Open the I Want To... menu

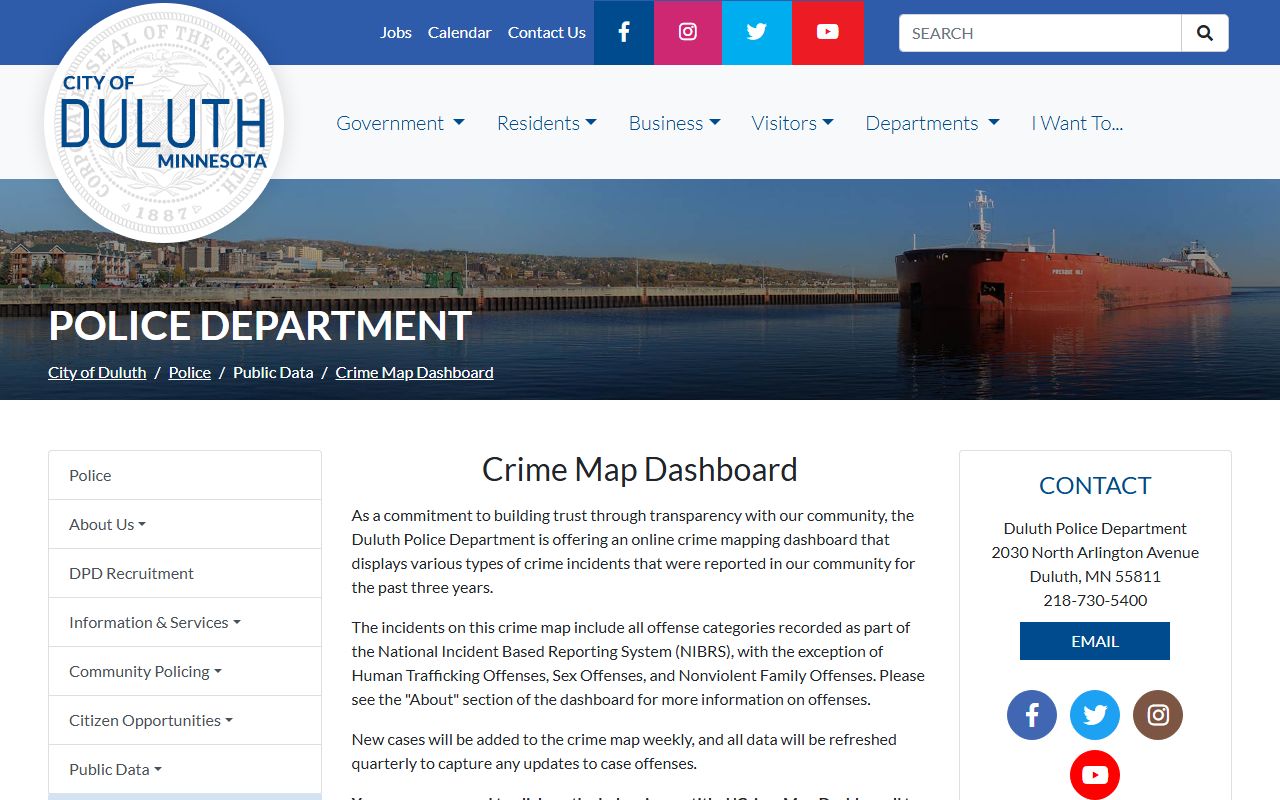pos(1077,123)
